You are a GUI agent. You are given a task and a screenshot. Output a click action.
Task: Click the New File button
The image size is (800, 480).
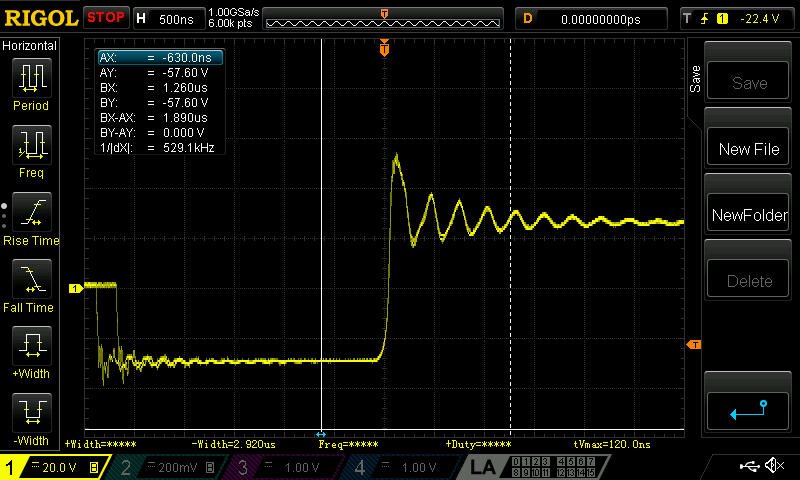pos(748,149)
